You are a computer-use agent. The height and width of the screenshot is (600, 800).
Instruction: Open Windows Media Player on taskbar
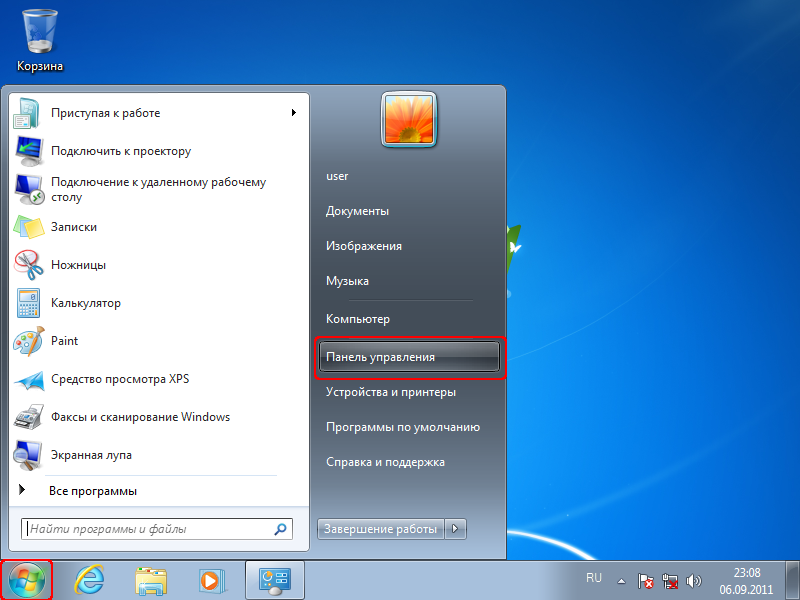[210, 581]
